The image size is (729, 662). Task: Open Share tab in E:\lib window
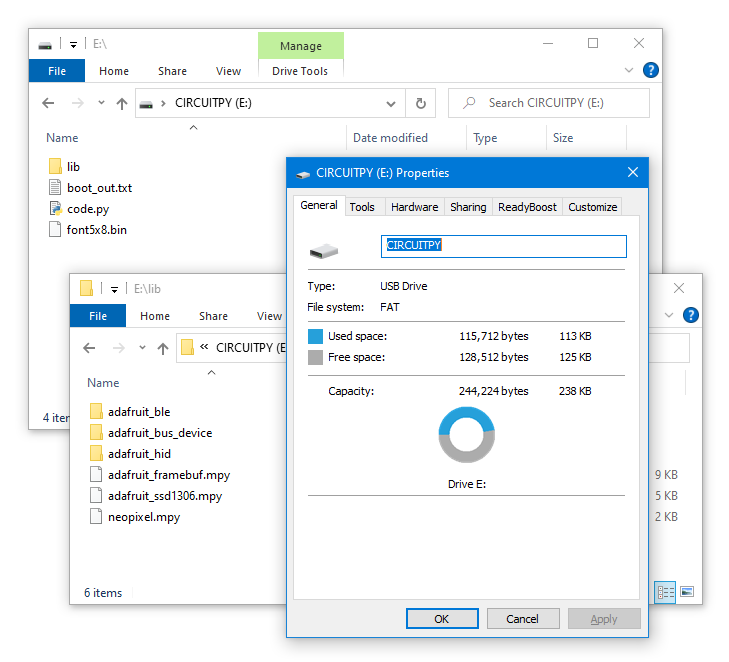point(213,316)
